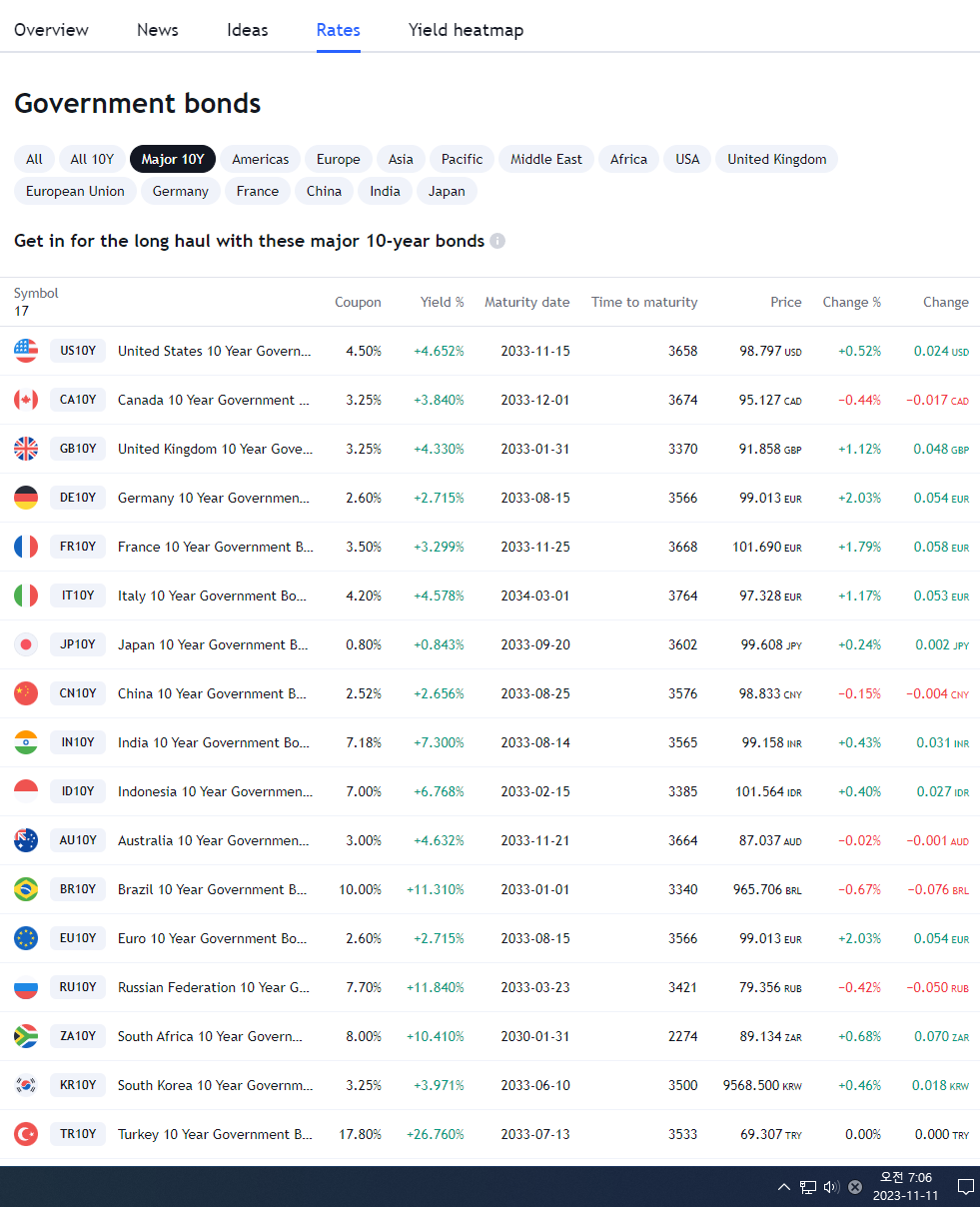Switch to the Overview tab
The height and width of the screenshot is (1207, 980).
click(x=51, y=30)
